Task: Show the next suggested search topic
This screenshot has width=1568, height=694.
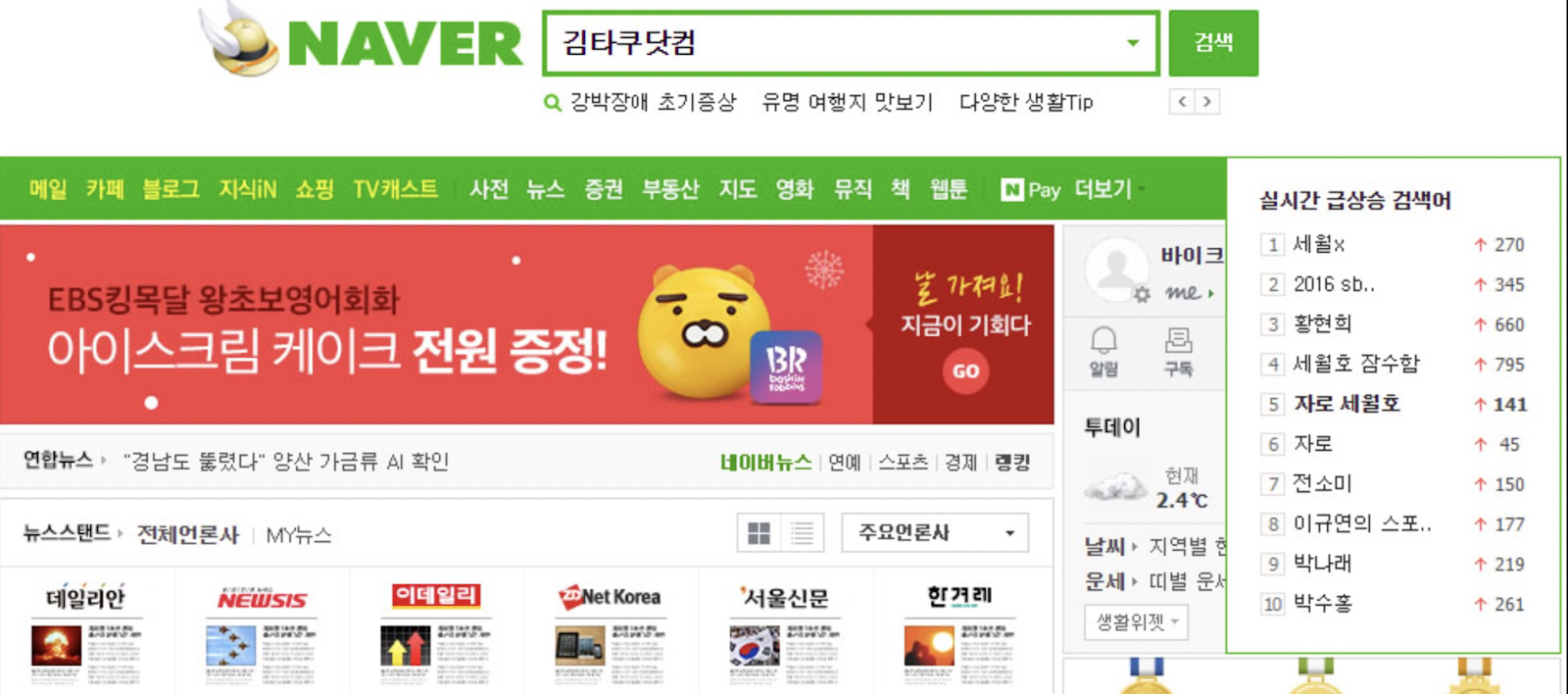Action: coord(1207,101)
